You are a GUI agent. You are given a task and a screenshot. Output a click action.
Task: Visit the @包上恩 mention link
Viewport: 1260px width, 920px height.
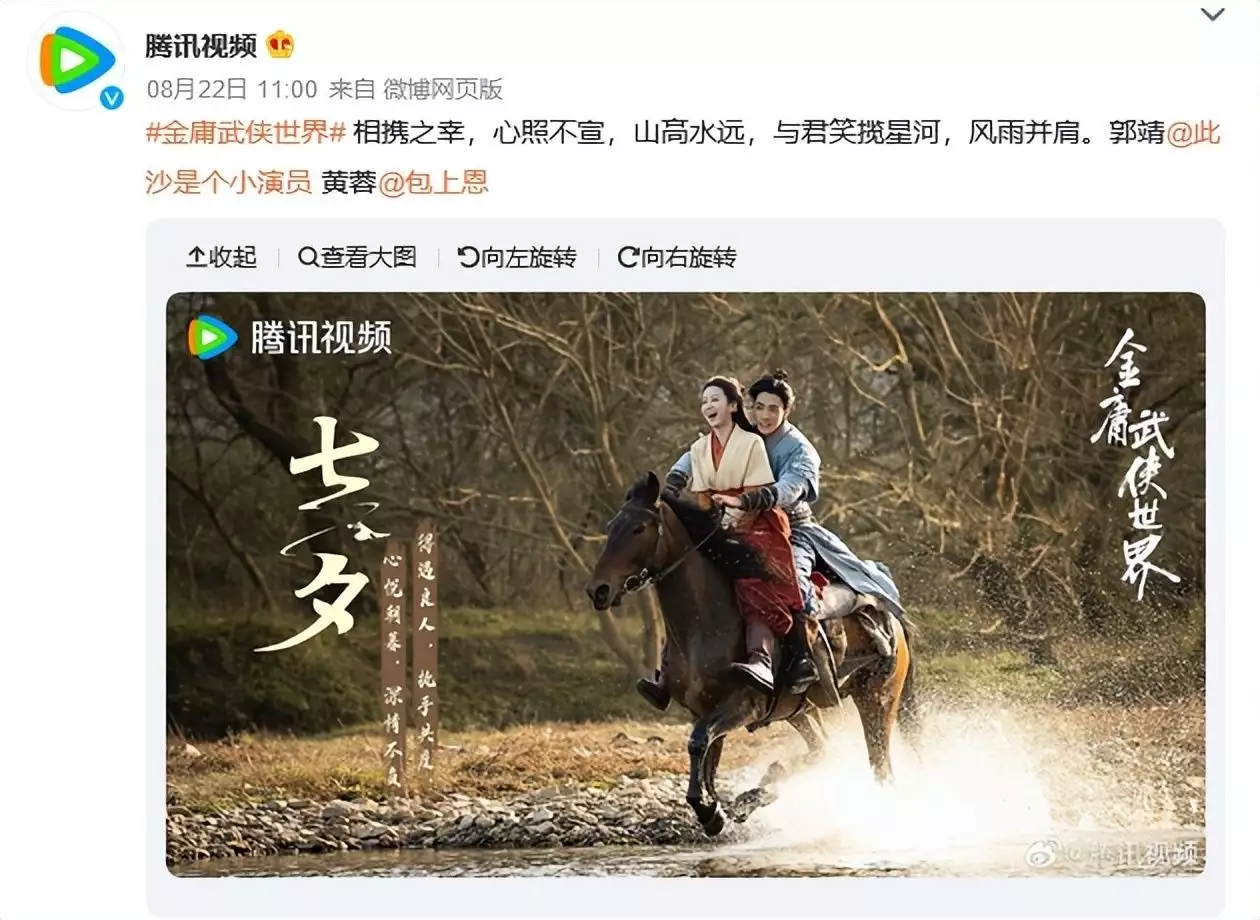click(x=433, y=183)
